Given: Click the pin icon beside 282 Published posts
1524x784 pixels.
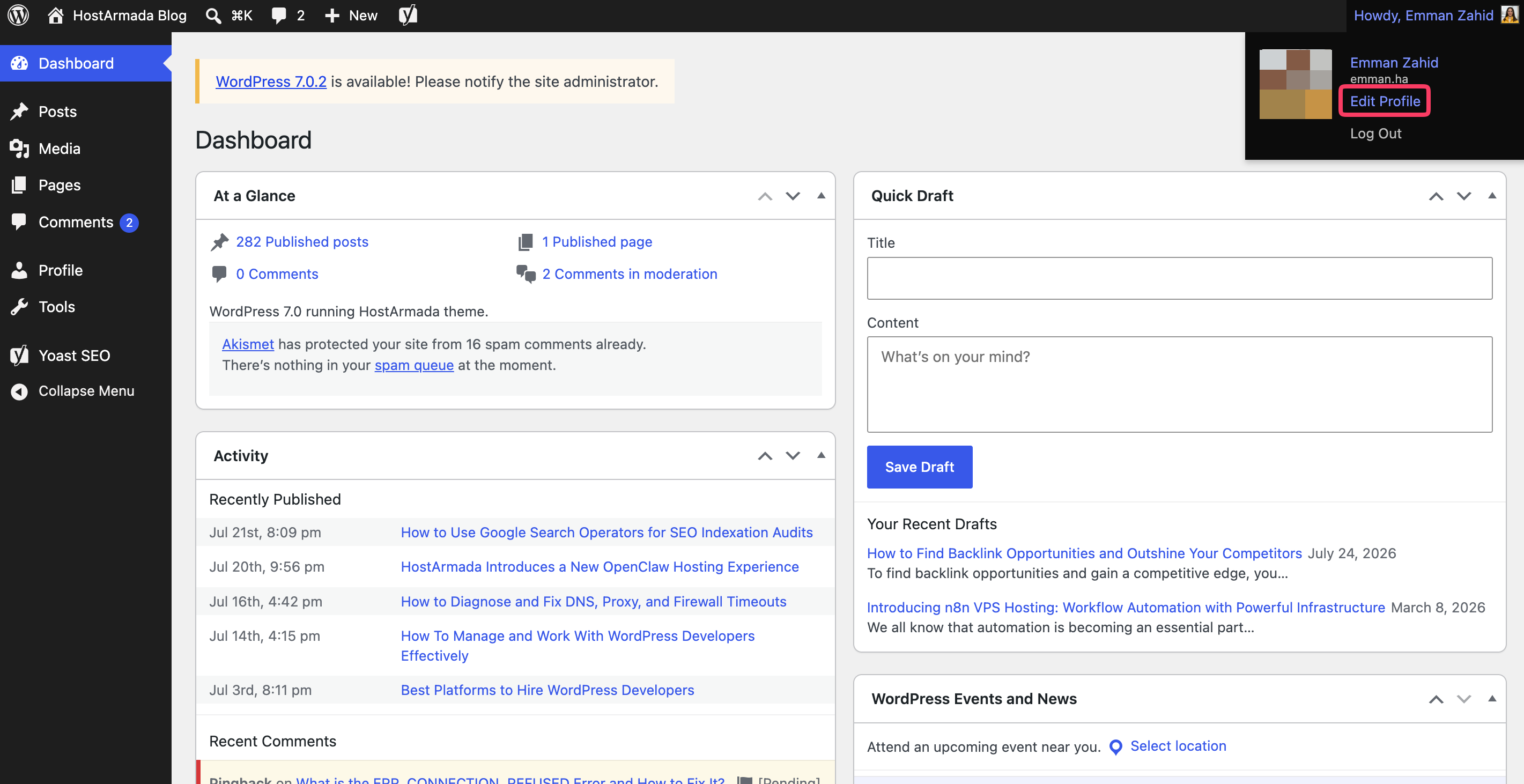Looking at the screenshot, I should pyautogui.click(x=219, y=242).
